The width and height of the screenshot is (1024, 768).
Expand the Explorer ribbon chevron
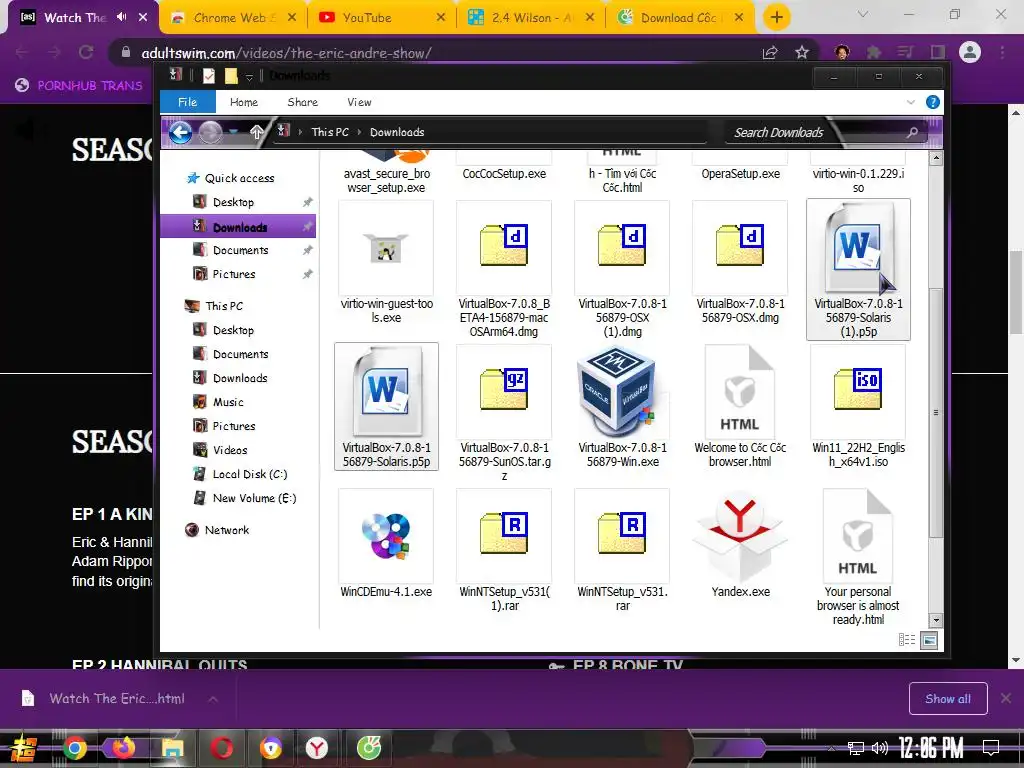point(911,103)
